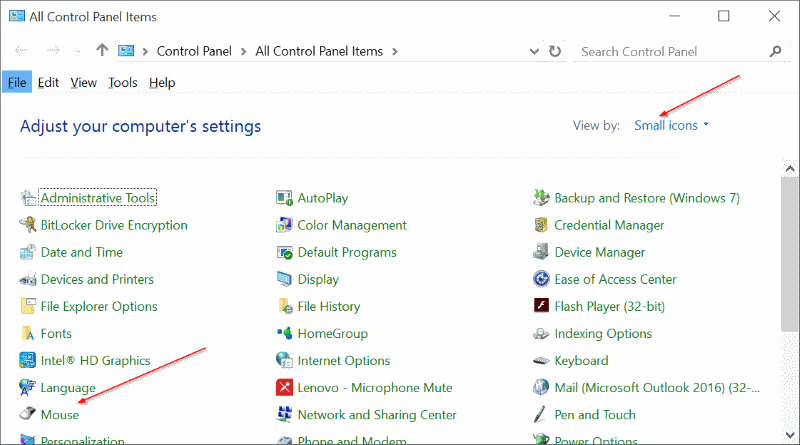Open the Administrative Tools link
Viewport: 800px width, 445px height.
(x=98, y=199)
